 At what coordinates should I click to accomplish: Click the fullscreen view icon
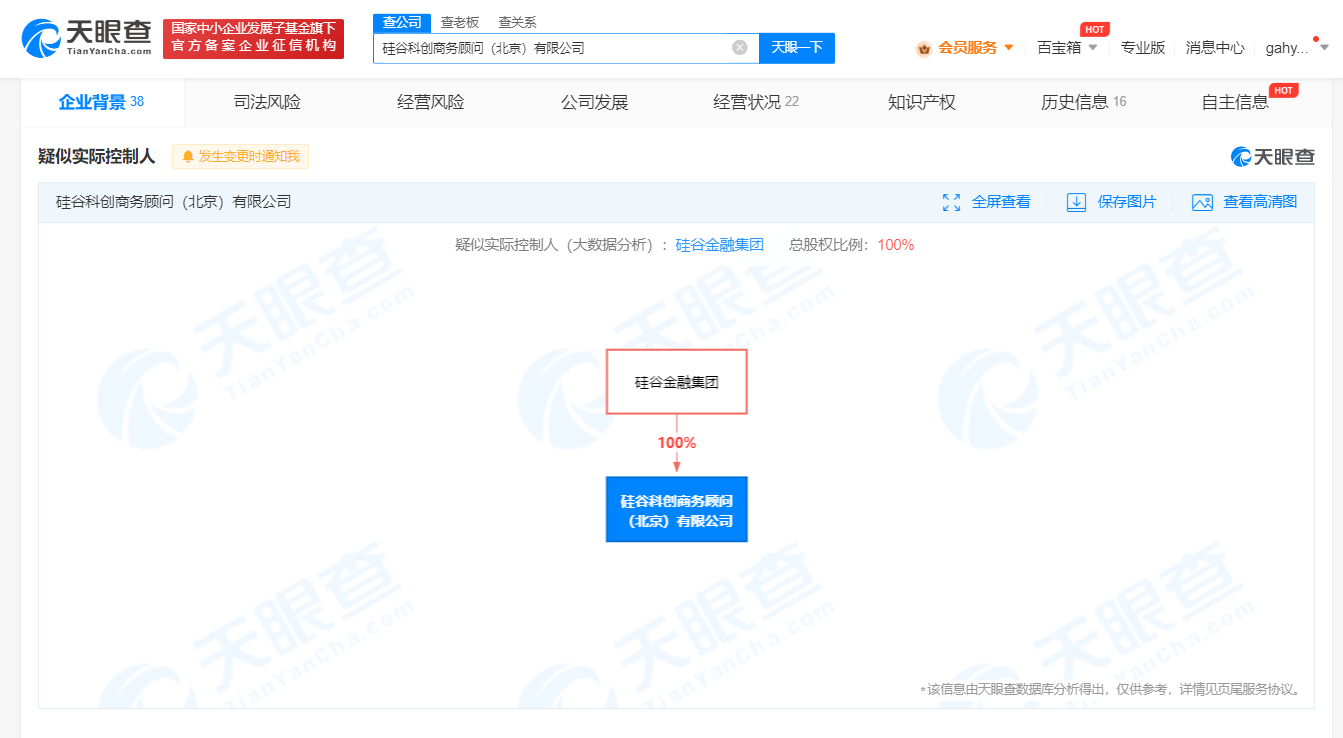951,202
